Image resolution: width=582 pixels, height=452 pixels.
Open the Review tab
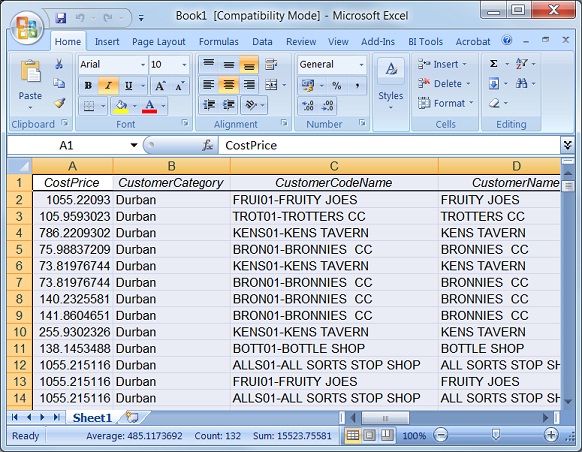301,42
